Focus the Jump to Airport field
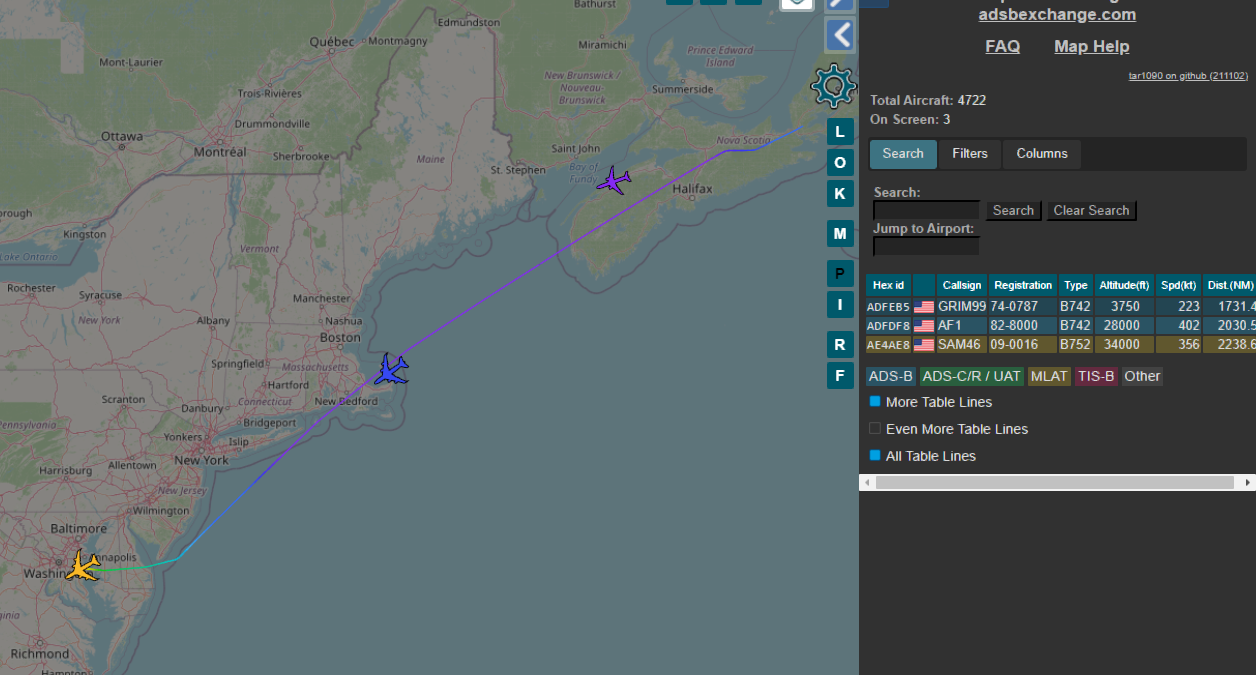Screen dimensions: 1256x675 (926, 246)
